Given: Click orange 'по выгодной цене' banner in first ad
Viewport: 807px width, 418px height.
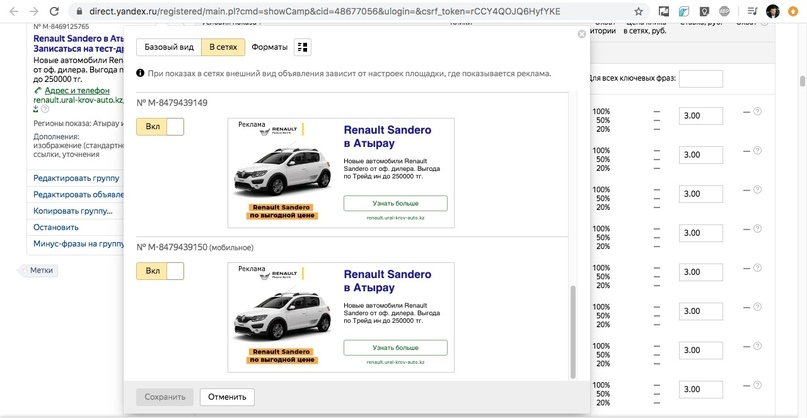Looking at the screenshot, I should point(282,216).
